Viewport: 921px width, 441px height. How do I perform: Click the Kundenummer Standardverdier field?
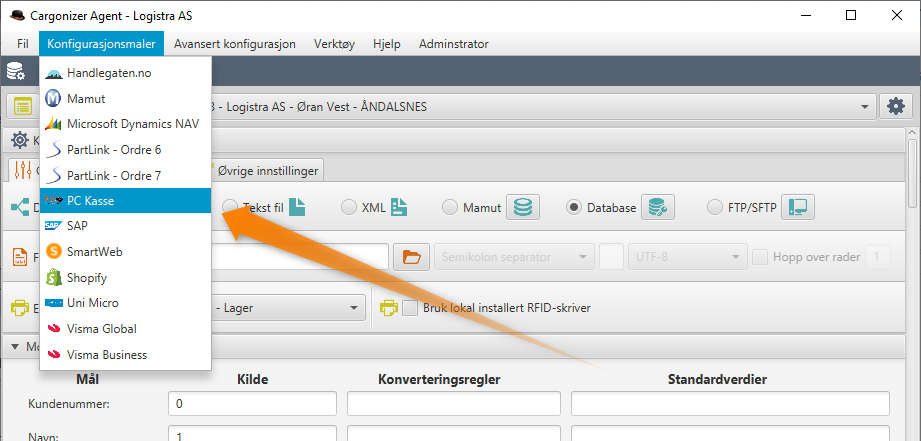point(730,404)
